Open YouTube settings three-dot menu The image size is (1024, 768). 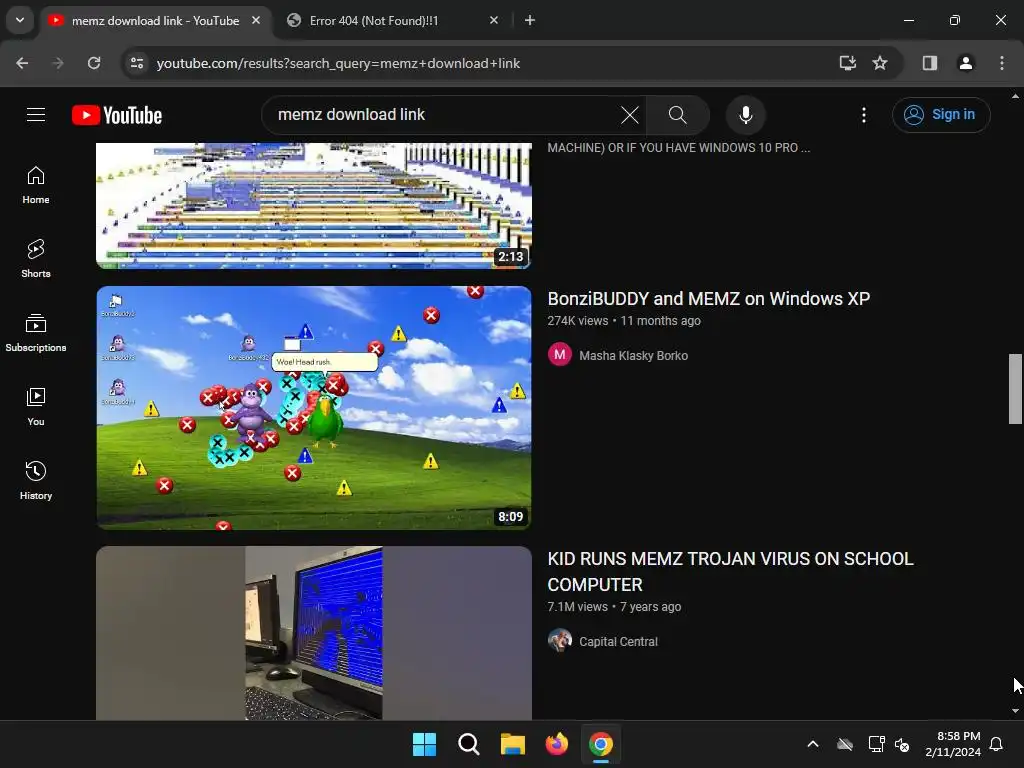click(x=863, y=115)
